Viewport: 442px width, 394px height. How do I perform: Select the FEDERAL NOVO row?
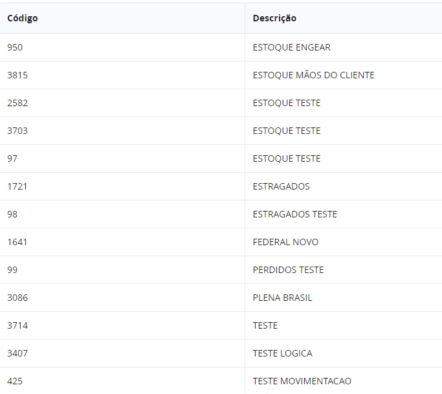coord(221,242)
